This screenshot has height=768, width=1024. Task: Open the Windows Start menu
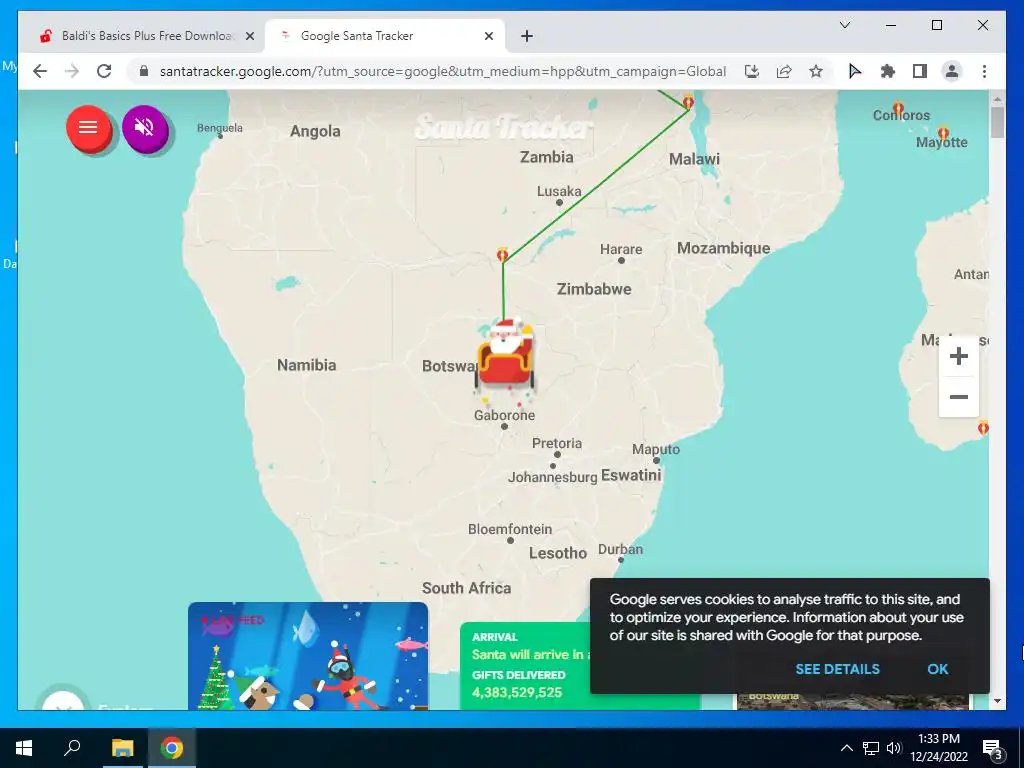[24, 748]
